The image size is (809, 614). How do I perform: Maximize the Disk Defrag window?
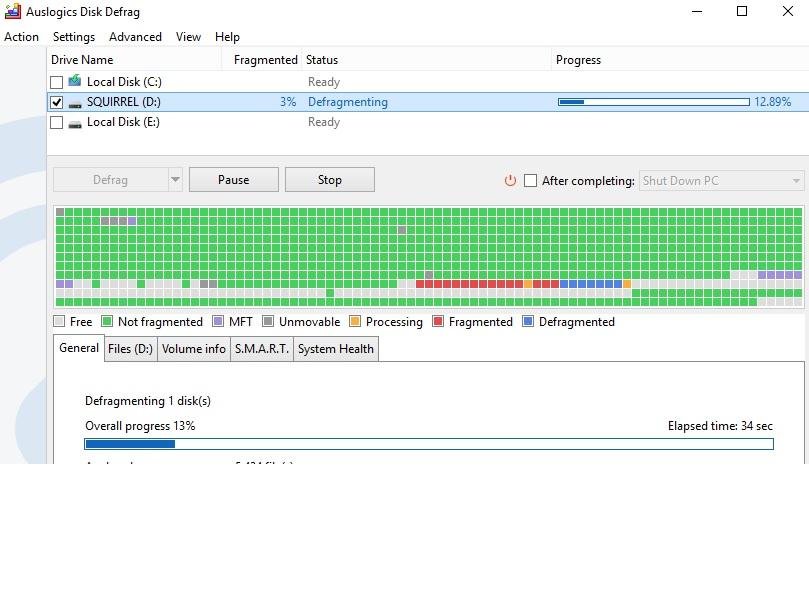coord(742,11)
